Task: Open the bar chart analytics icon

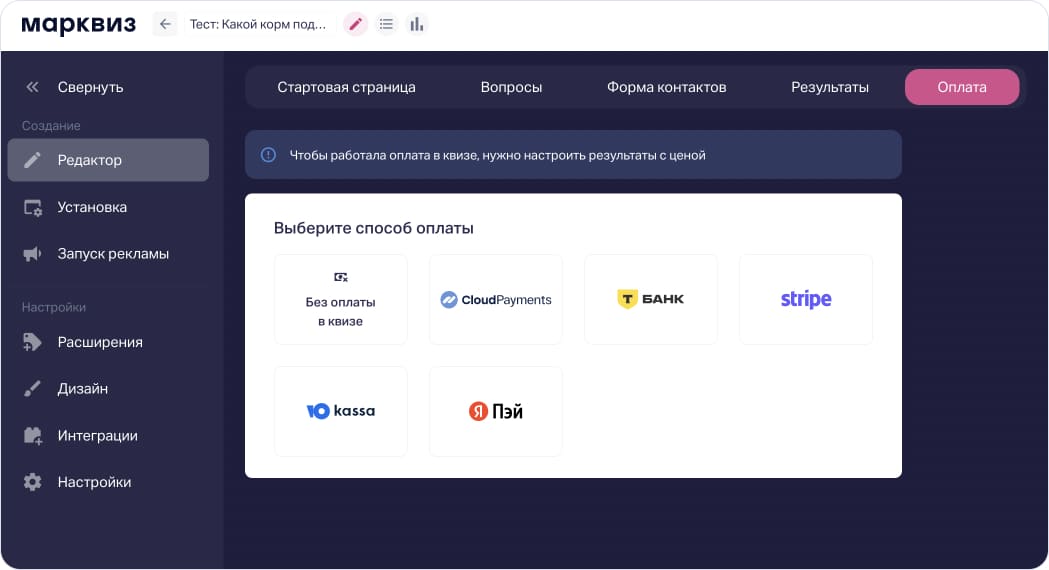Action: [417, 24]
